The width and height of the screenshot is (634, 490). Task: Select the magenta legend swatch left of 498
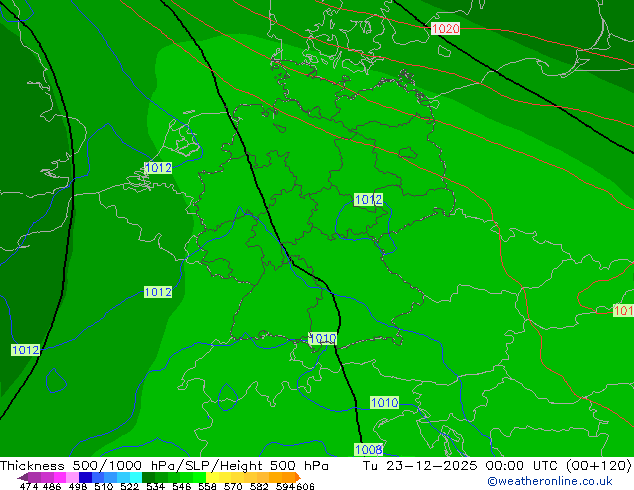(60, 477)
